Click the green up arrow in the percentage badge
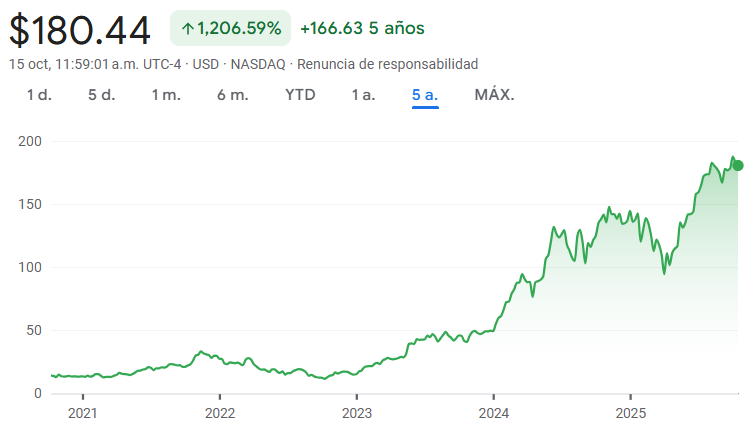This screenshot has width=754, height=436. [187, 28]
